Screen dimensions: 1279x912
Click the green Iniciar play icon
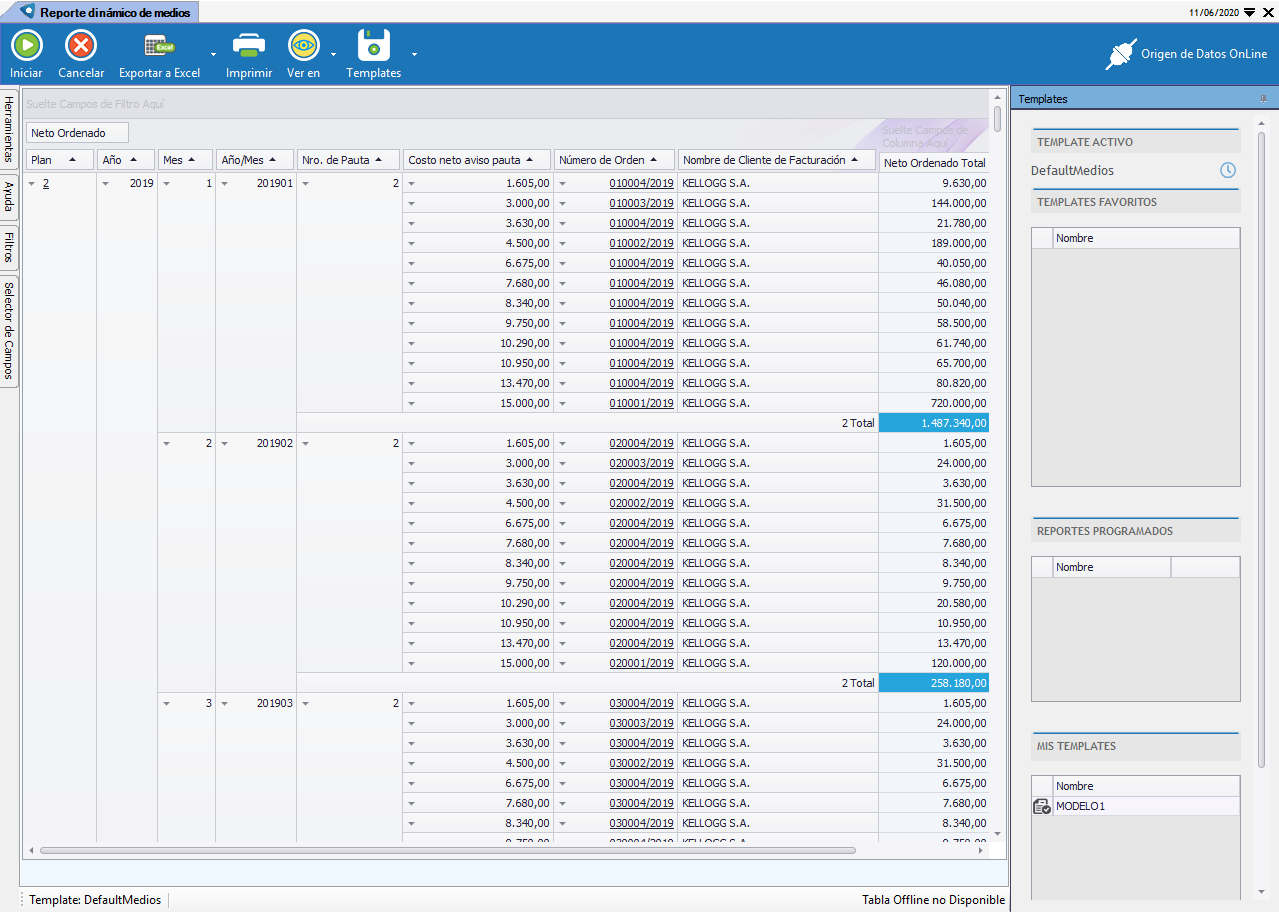(26, 46)
